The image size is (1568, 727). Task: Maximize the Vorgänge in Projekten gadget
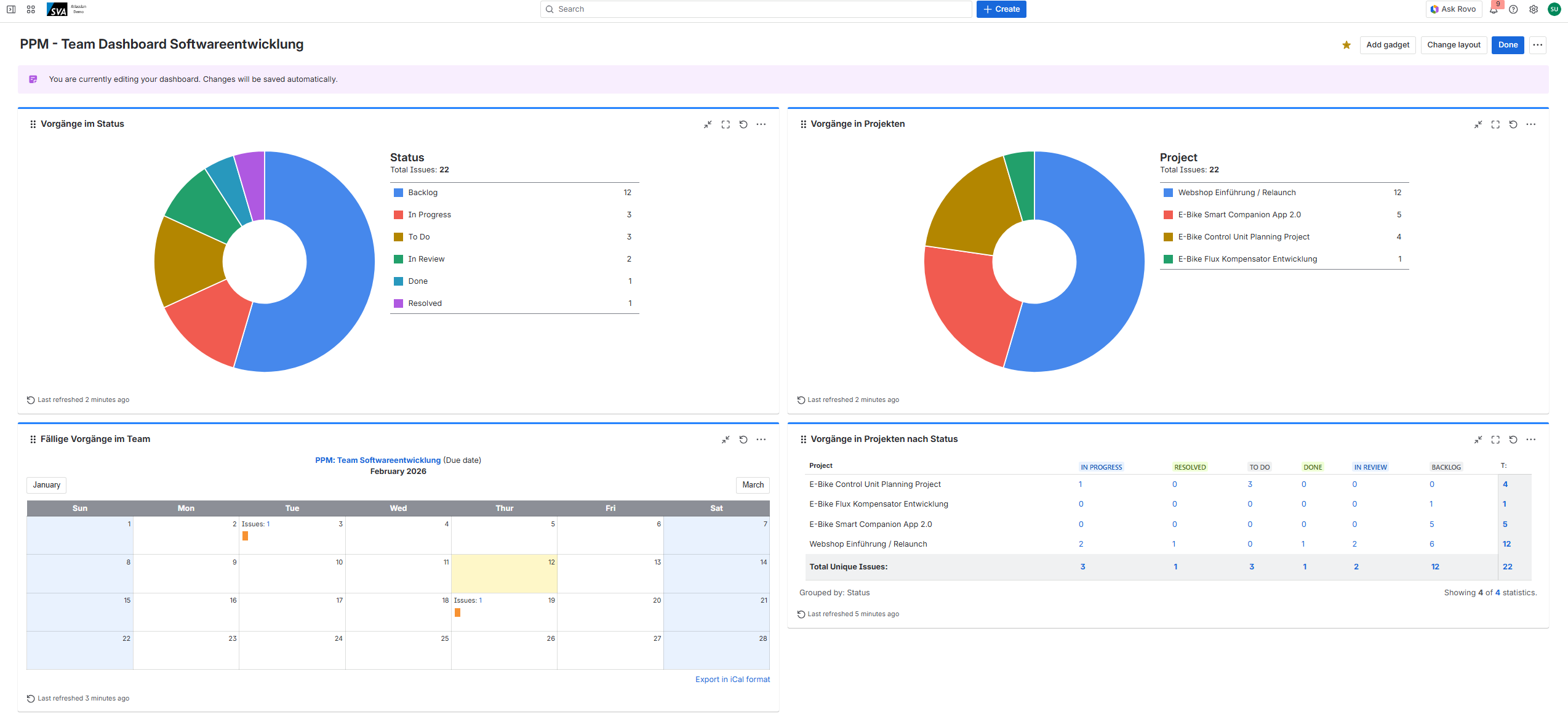(x=1495, y=124)
